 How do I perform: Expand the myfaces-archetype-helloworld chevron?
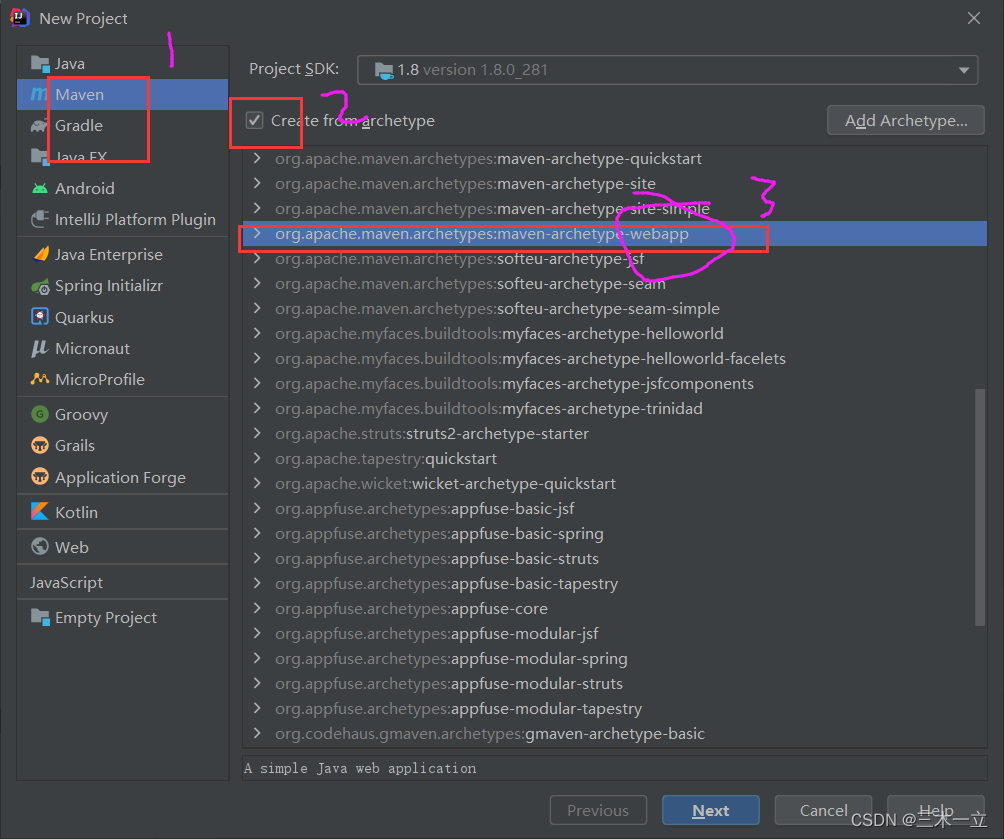pos(257,333)
